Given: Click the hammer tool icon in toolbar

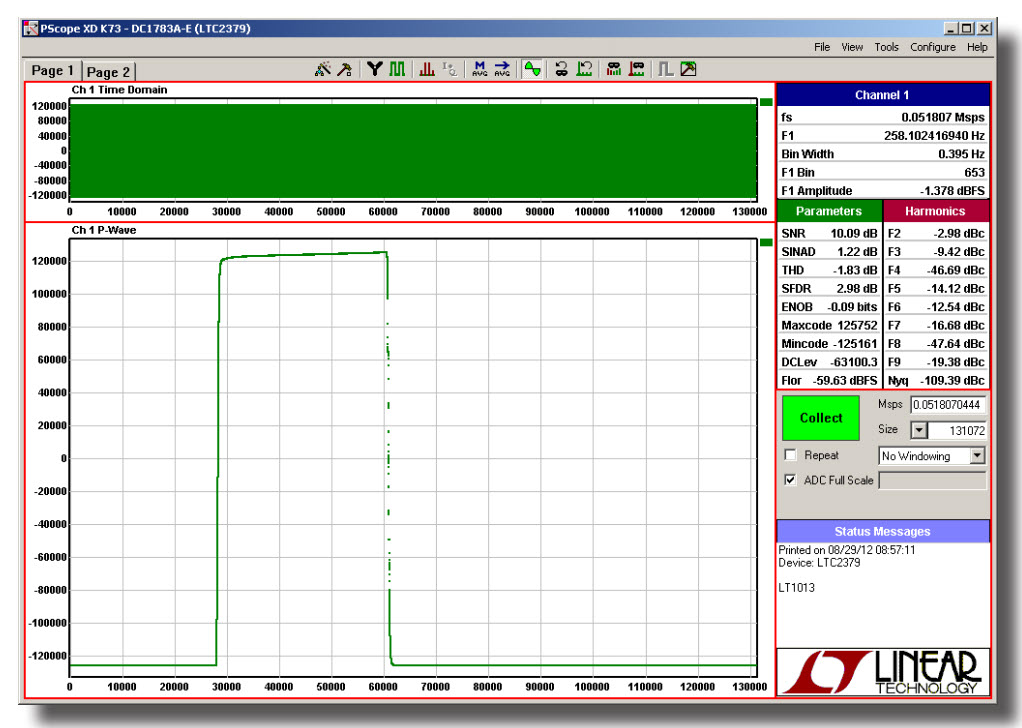Looking at the screenshot, I should (344, 69).
